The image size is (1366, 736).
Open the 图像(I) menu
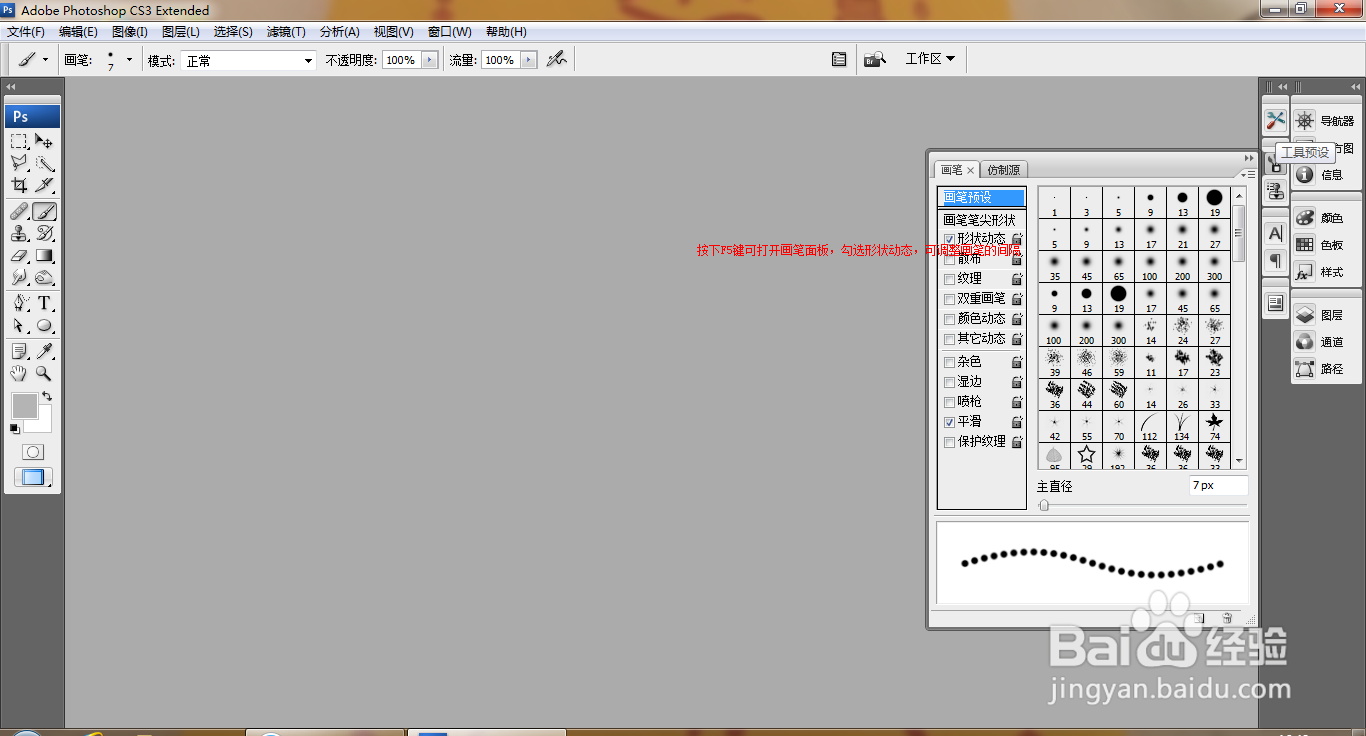130,32
